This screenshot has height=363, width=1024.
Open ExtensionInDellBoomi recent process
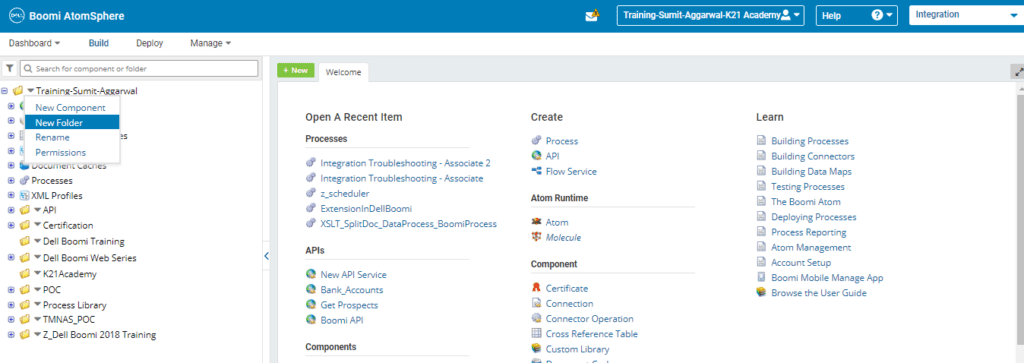[366, 208]
